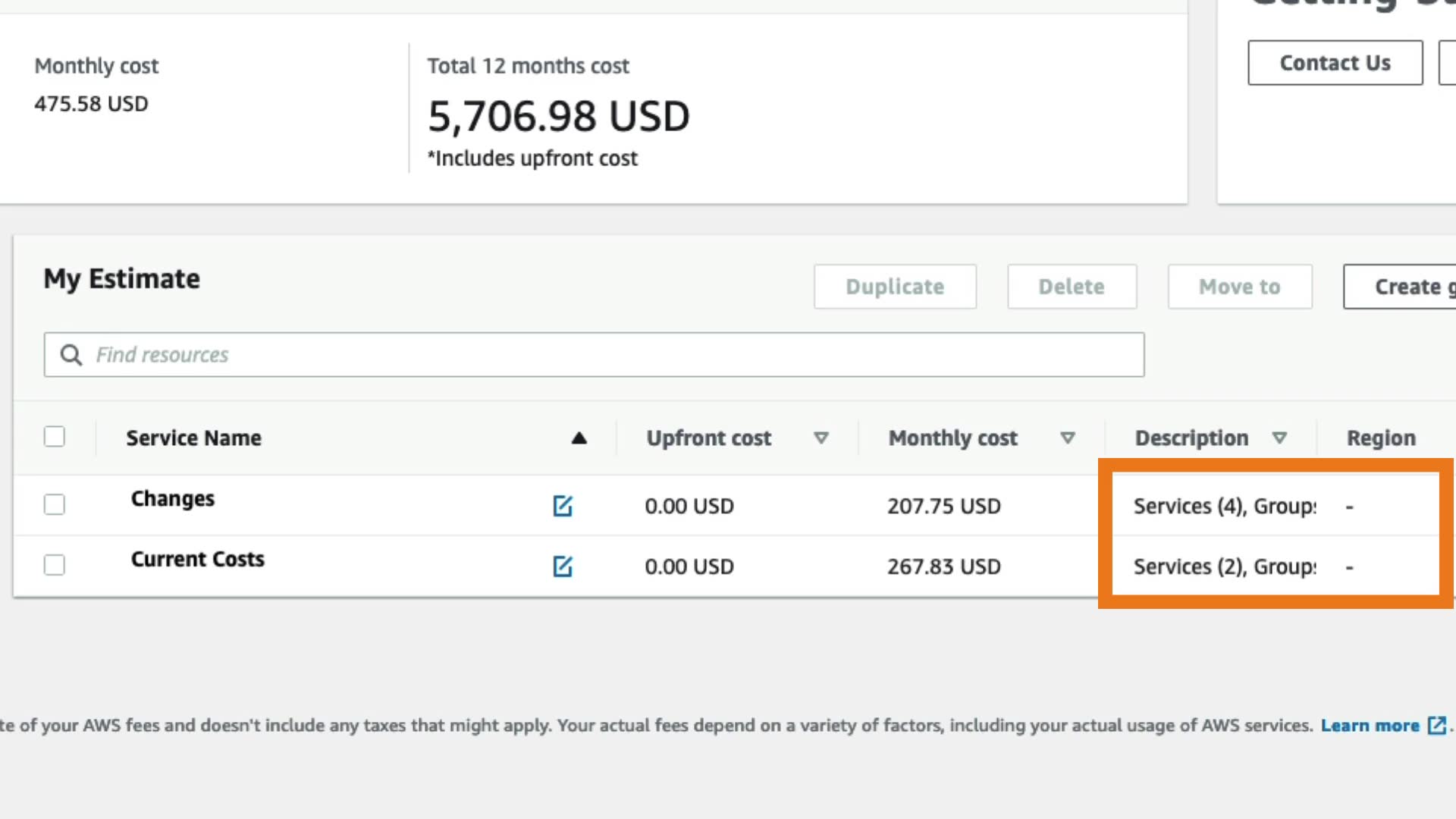Open the Learn more link
1456x819 pixels.
pyautogui.click(x=1370, y=726)
